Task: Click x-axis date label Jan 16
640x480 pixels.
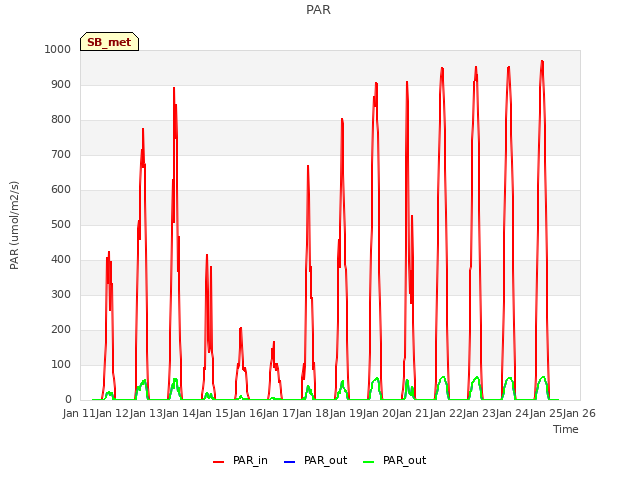Action: point(246,413)
